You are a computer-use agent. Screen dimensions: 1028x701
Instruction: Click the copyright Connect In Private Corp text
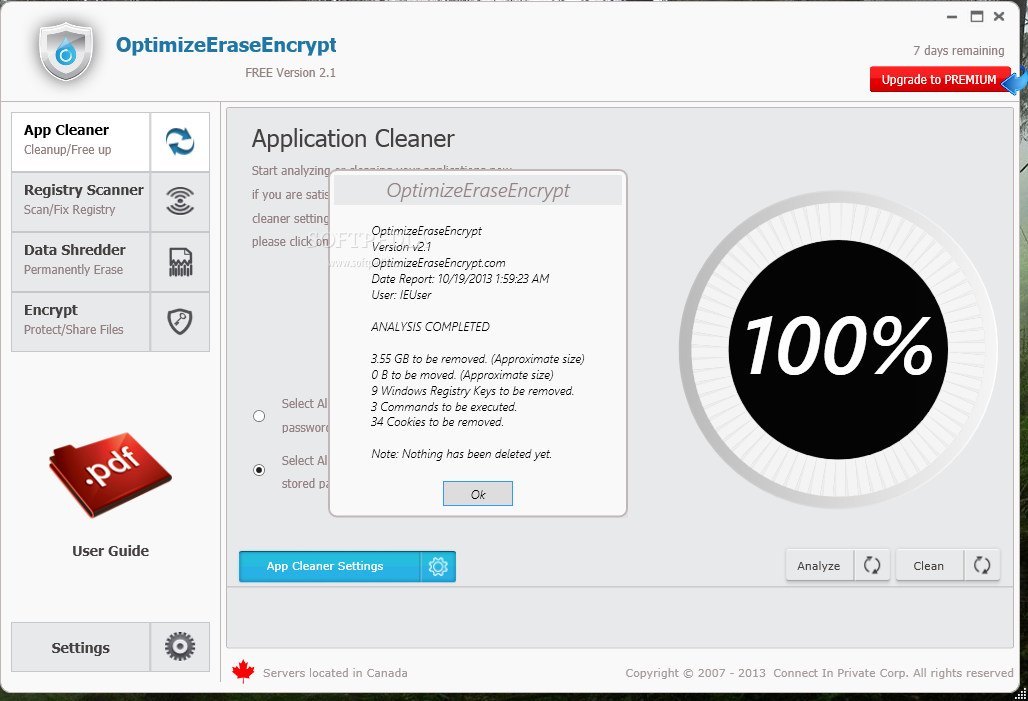[819, 673]
